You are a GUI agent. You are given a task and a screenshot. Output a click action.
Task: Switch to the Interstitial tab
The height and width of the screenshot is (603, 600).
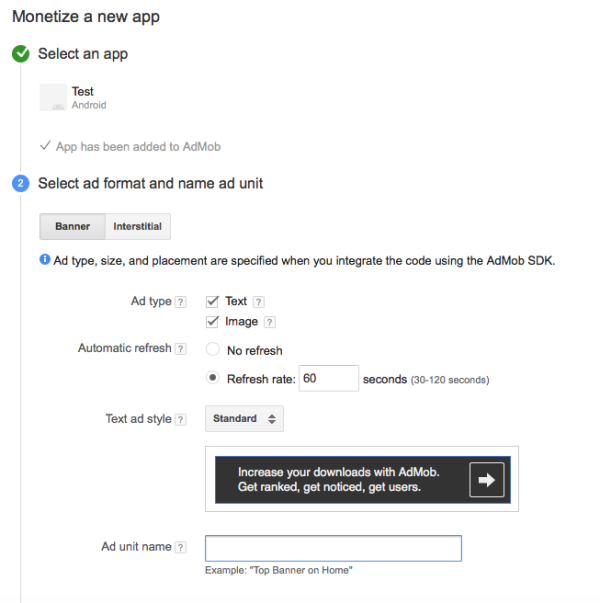[138, 227]
